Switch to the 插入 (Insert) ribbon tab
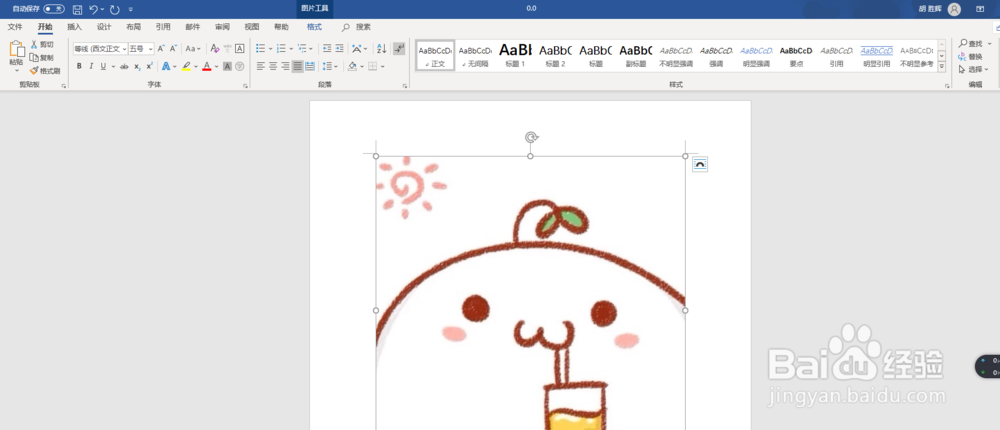Viewport: 1000px width, 430px height. point(75,27)
